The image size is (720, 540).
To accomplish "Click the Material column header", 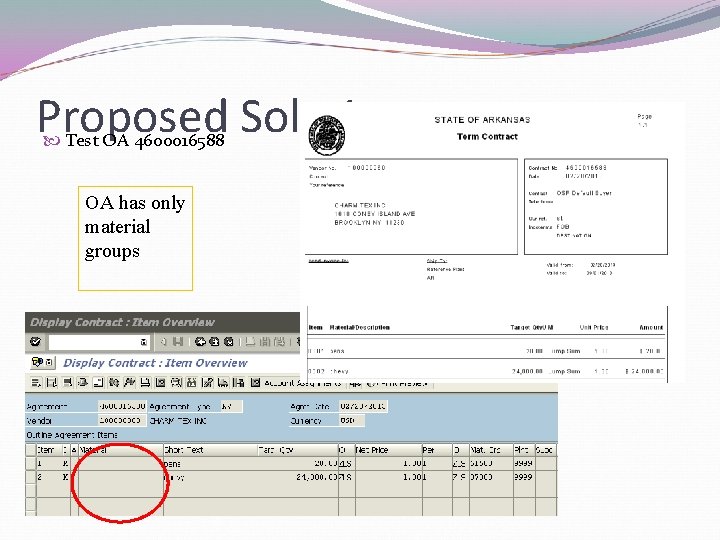I will pos(120,450).
